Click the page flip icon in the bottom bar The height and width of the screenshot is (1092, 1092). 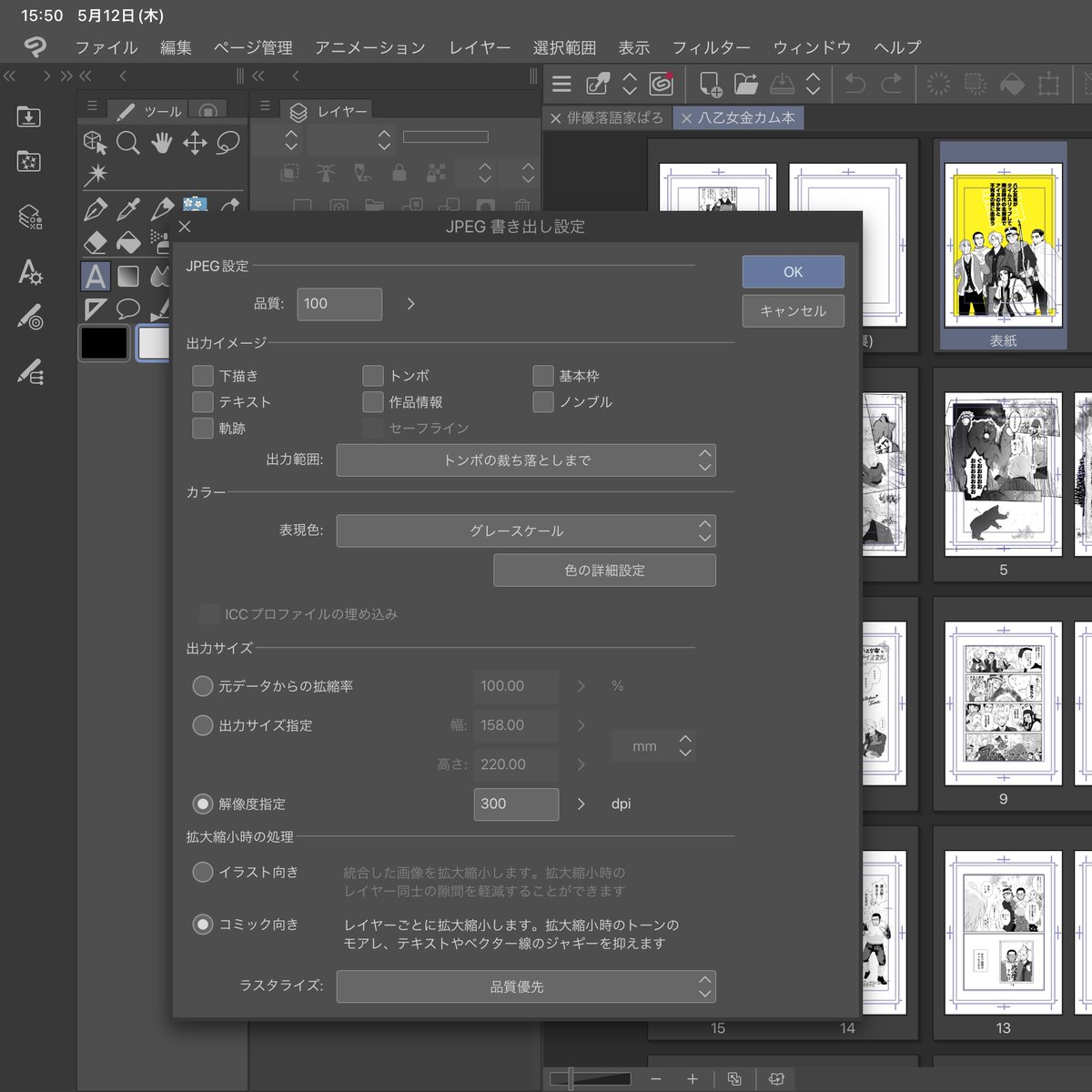click(776, 1078)
